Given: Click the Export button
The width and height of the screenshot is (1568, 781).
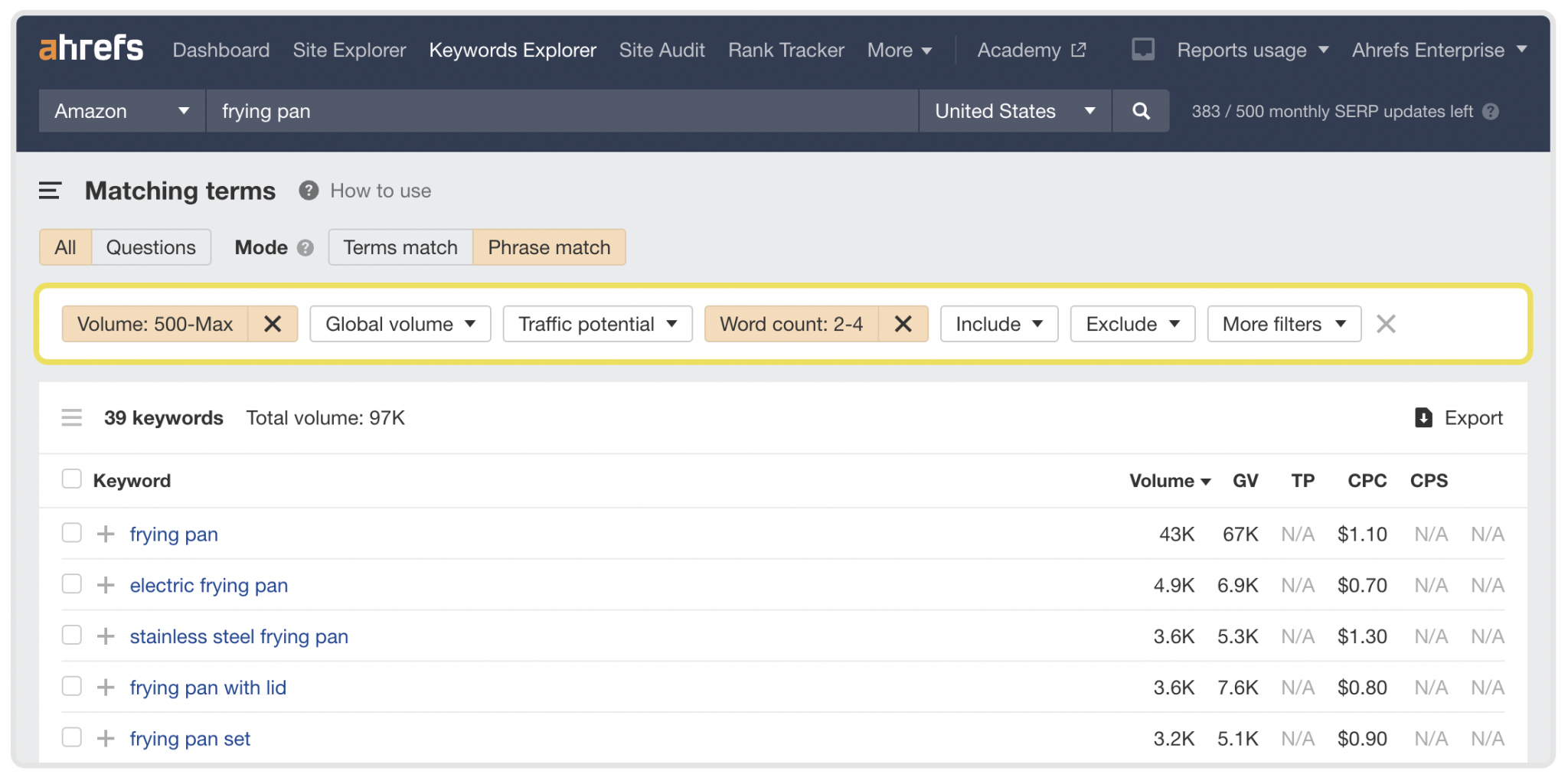Looking at the screenshot, I should point(1459,418).
